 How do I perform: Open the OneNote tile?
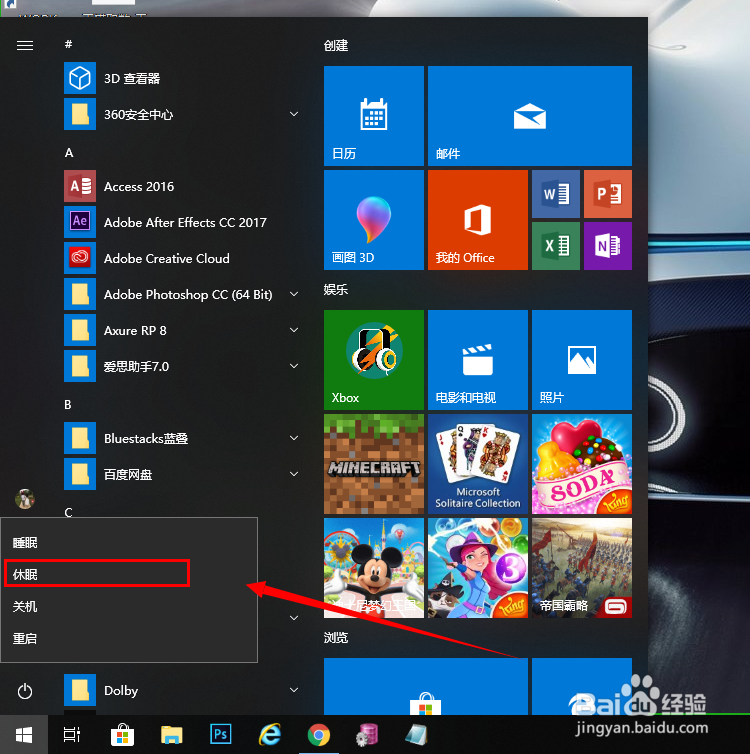608,246
